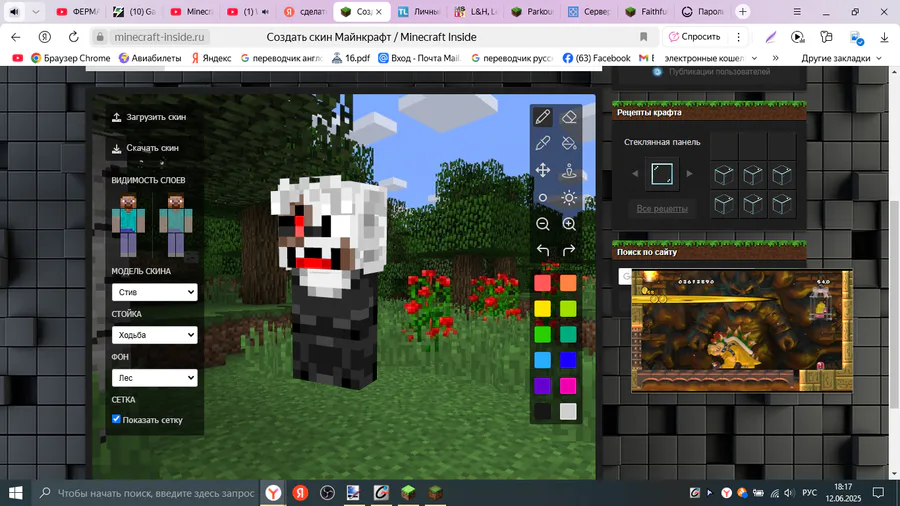Image resolution: width=900 pixels, height=506 pixels.
Task: Click Загрузить скин upload button
Action: (x=149, y=117)
